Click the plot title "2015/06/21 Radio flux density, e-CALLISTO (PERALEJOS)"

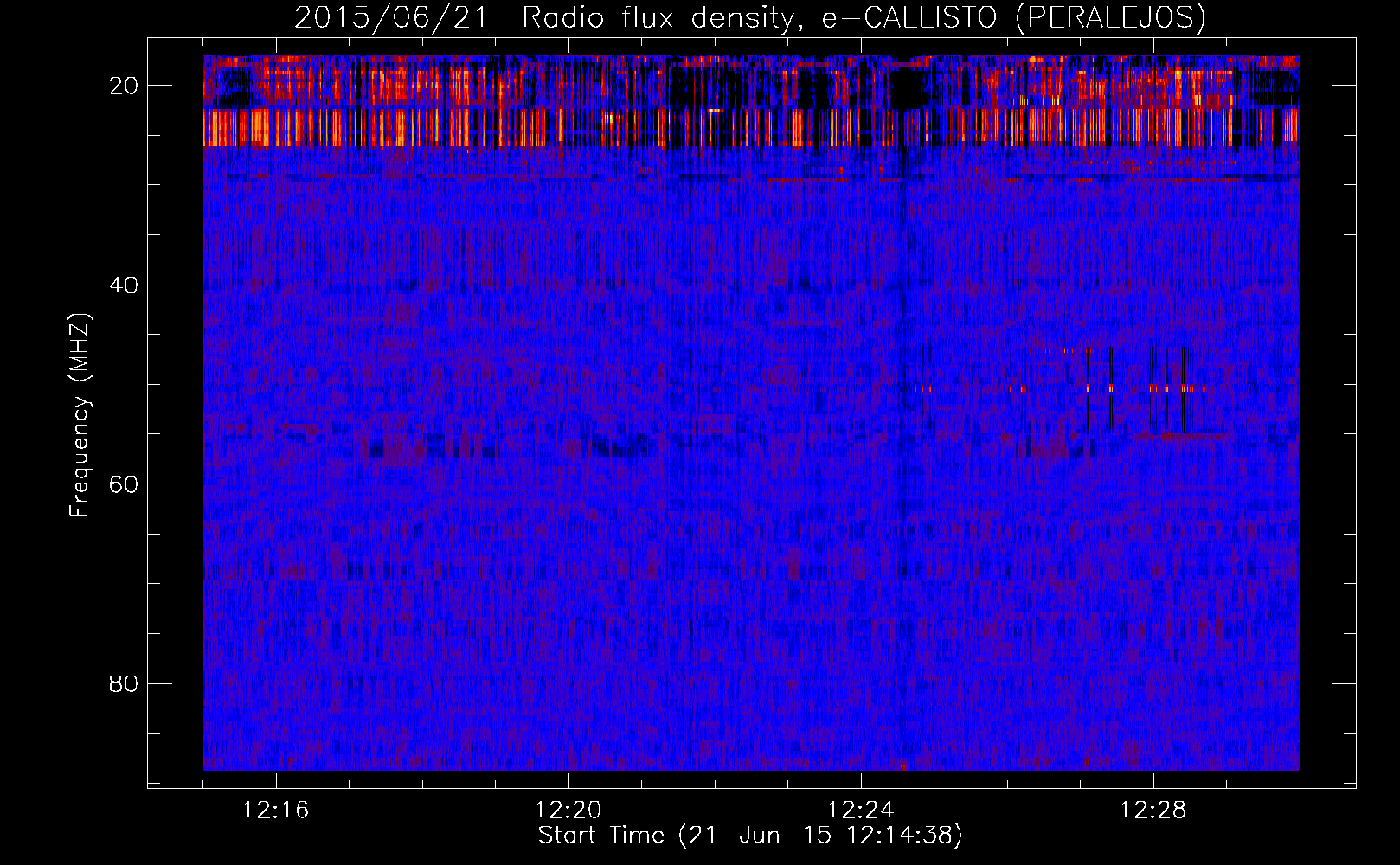pos(749,17)
